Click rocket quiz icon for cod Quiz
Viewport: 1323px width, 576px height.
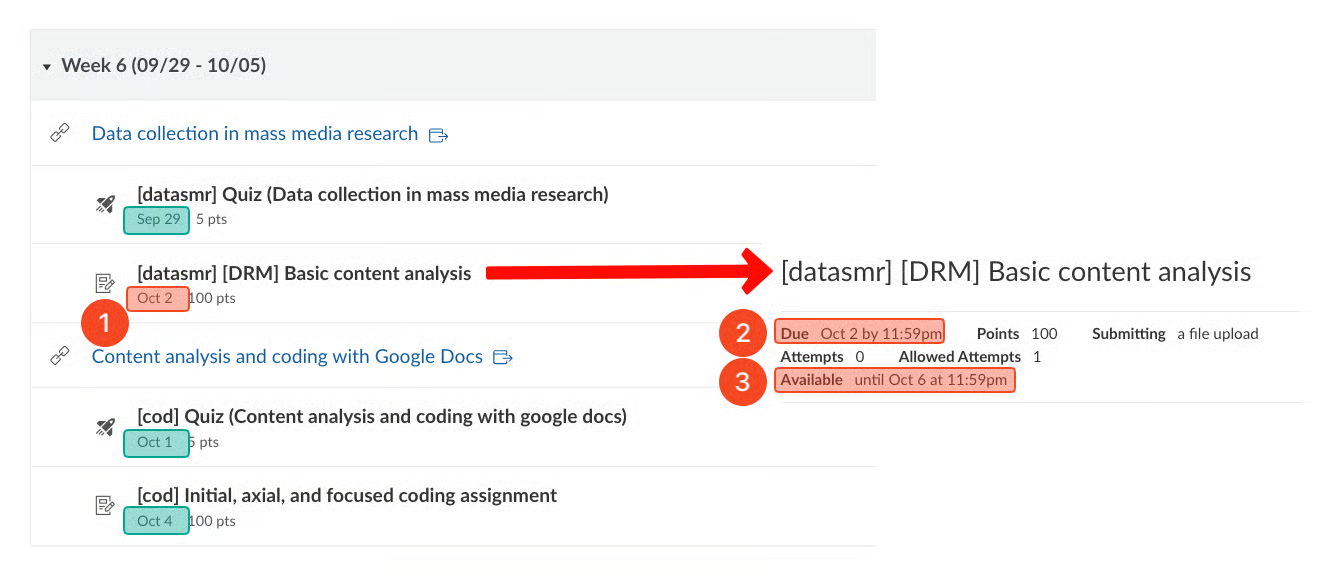[x=105, y=427]
